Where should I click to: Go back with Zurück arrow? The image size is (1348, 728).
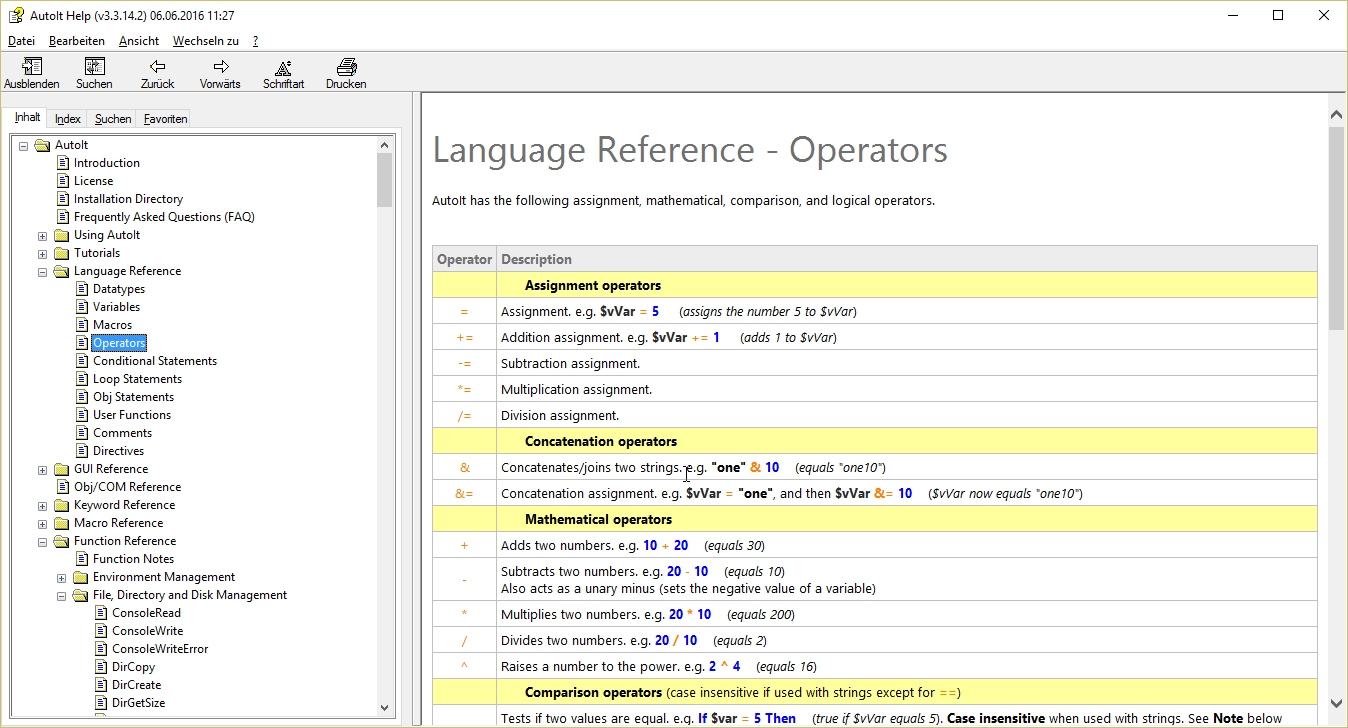pos(157,67)
